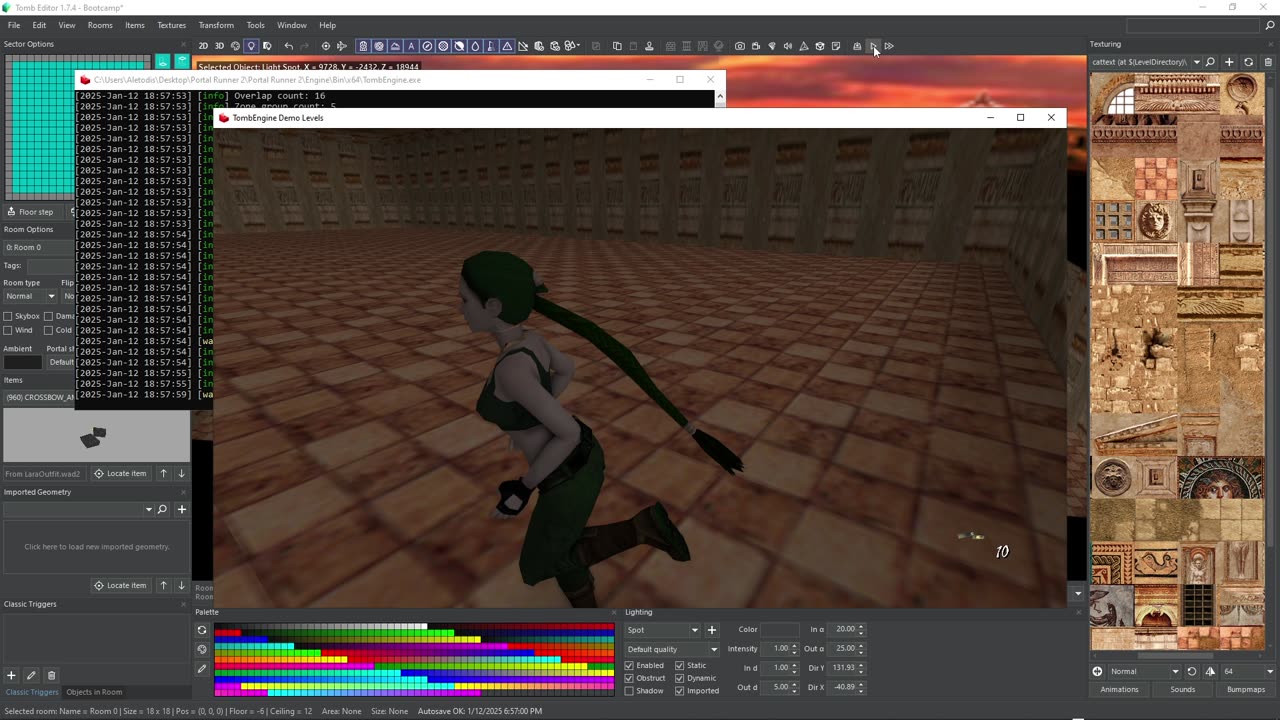Enable the Cold room checkbox

point(48,330)
